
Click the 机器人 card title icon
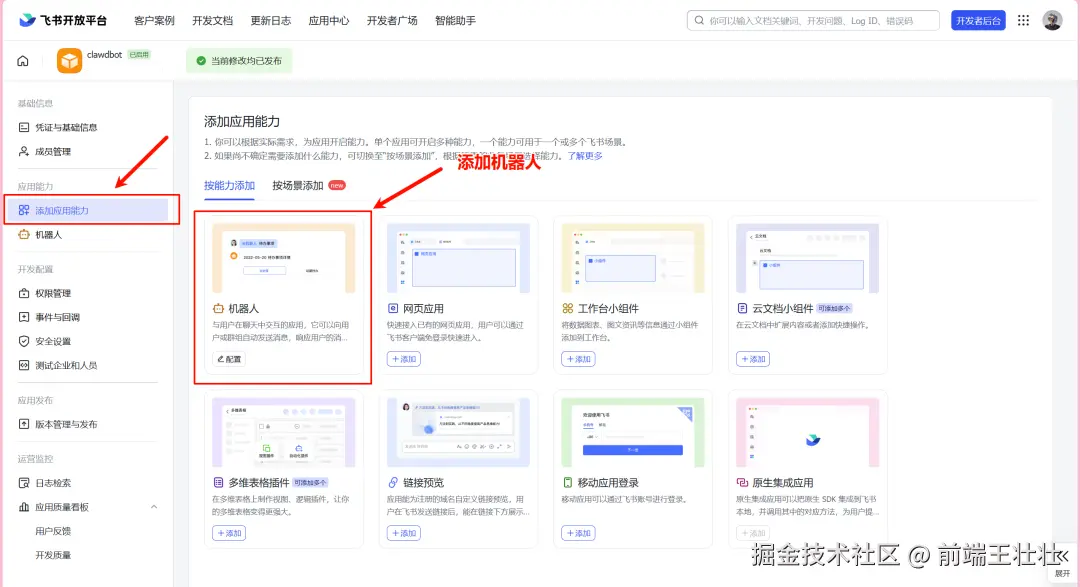[218, 309]
